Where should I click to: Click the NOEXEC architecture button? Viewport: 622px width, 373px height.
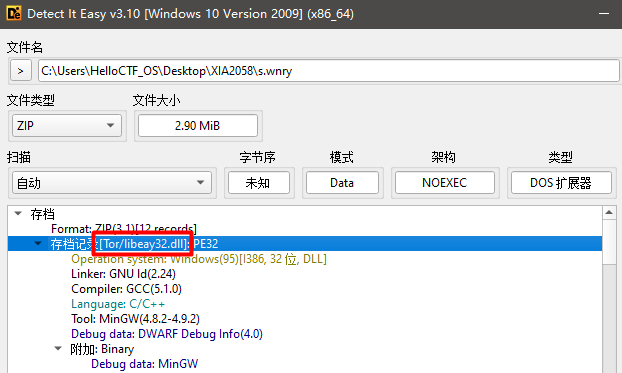coord(445,183)
